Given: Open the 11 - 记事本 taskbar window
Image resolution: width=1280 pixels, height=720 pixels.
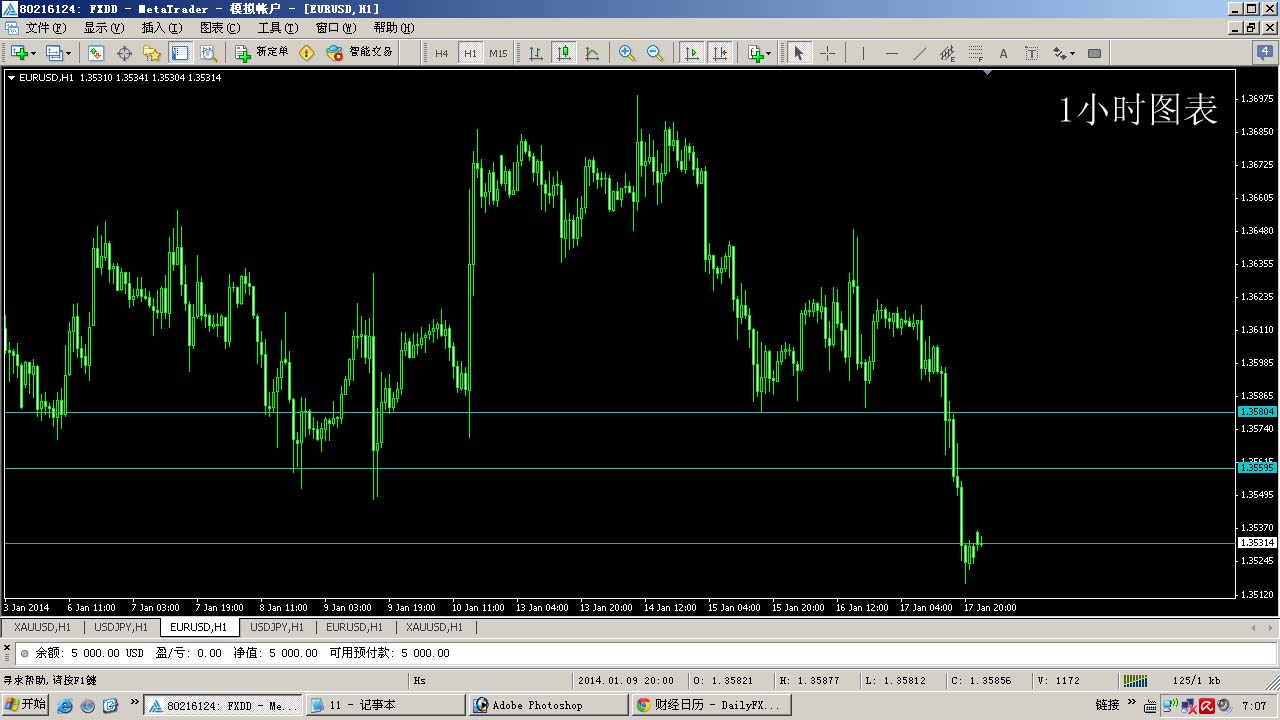Looking at the screenshot, I should click(x=386, y=705).
